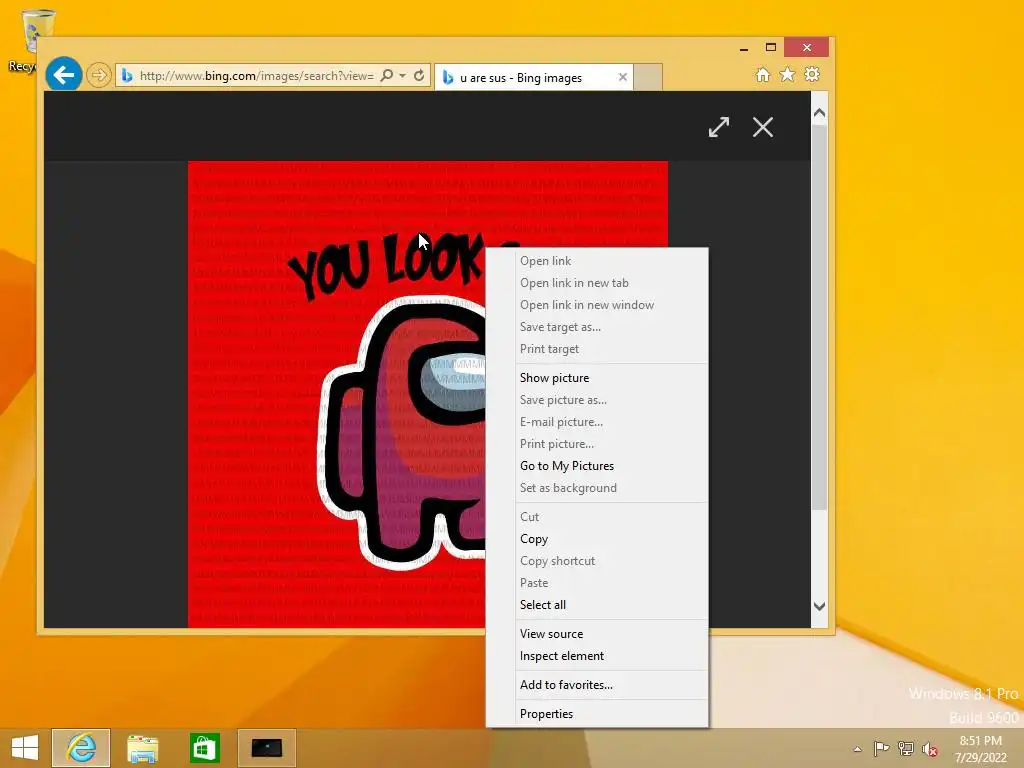1024x768 pixels.
Task: Open the Home page icon
Action: point(762,74)
